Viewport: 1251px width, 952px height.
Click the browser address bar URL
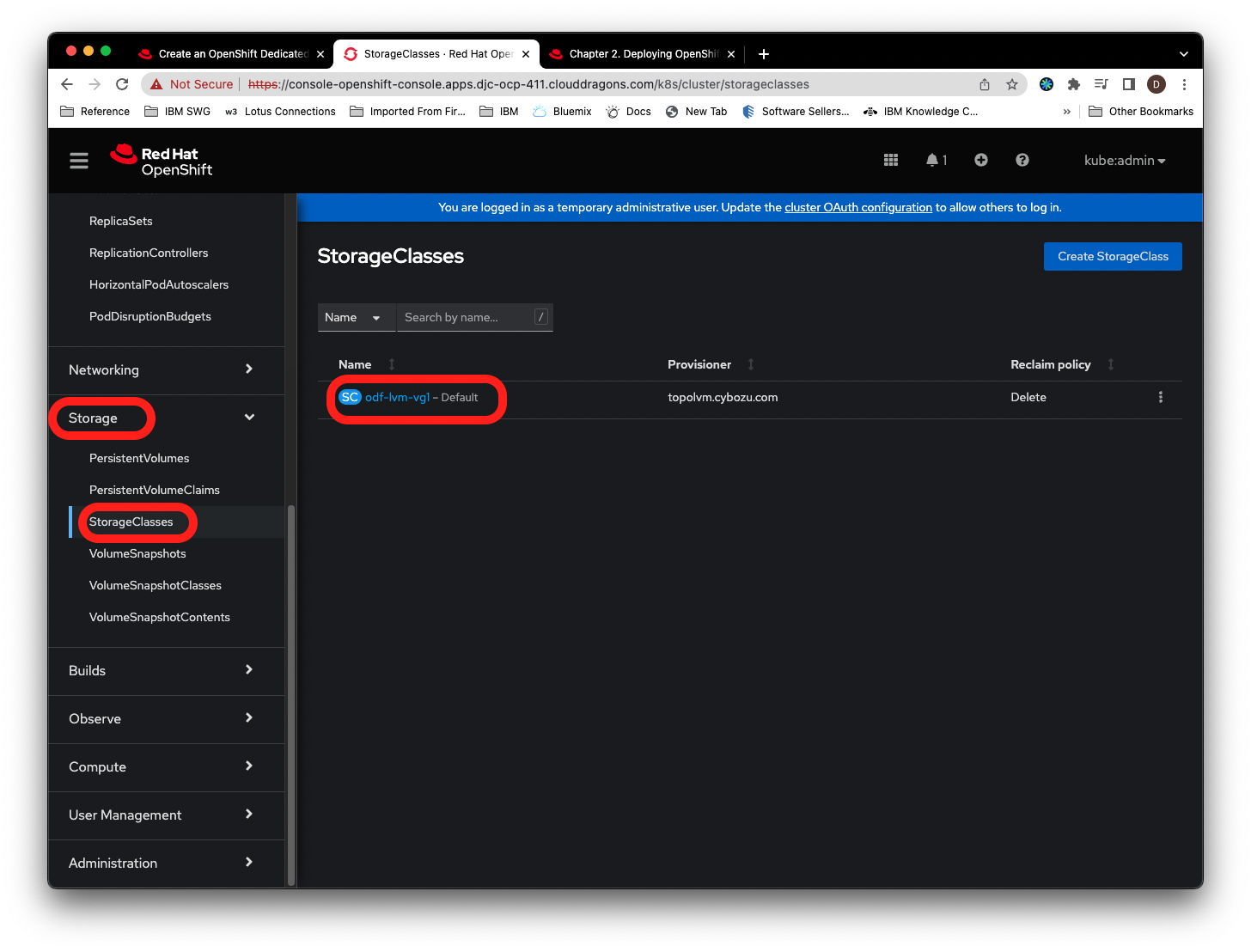(x=528, y=84)
